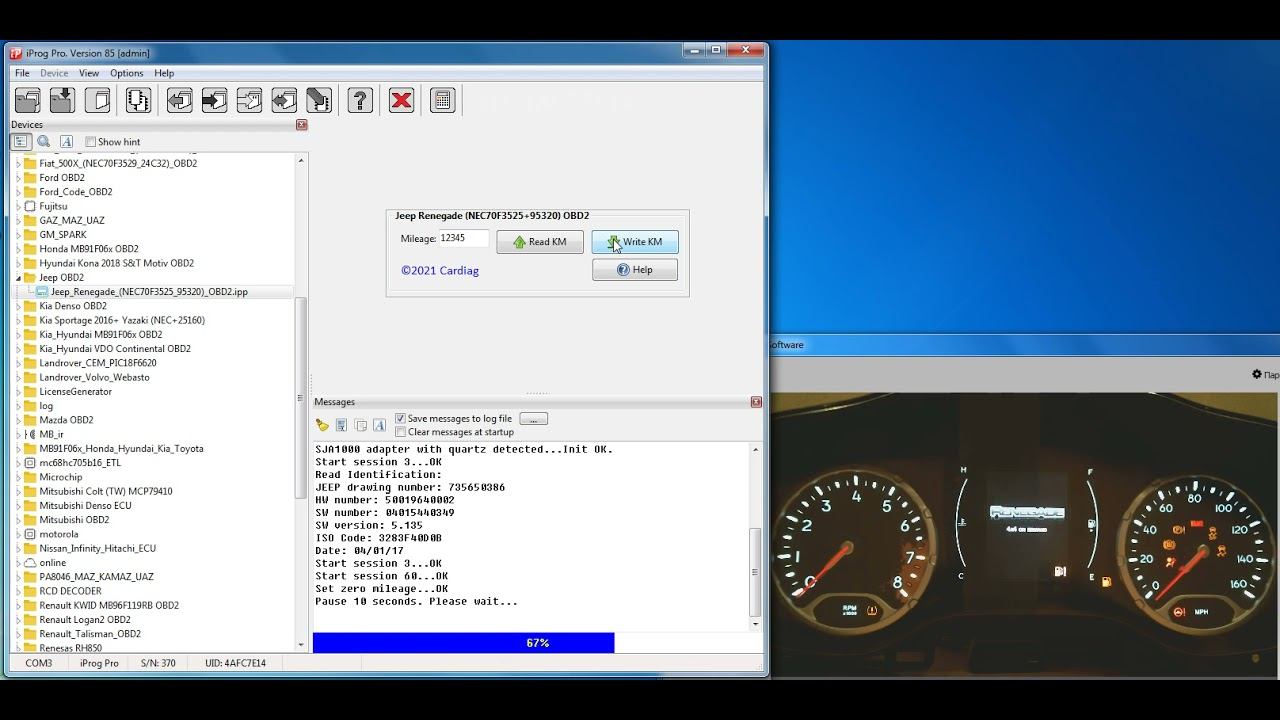Image resolution: width=1280 pixels, height=720 pixels.
Task: Open the calculator tool in toolbar
Action: click(443, 100)
